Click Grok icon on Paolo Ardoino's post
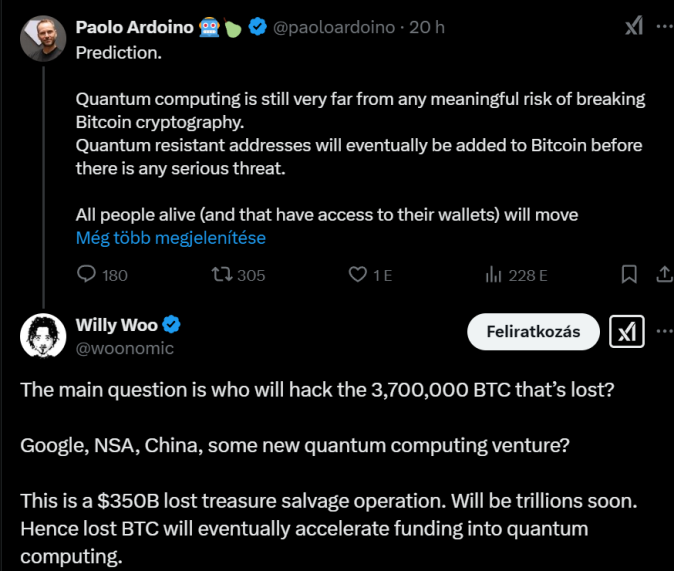This screenshot has width=674, height=571. click(x=633, y=27)
